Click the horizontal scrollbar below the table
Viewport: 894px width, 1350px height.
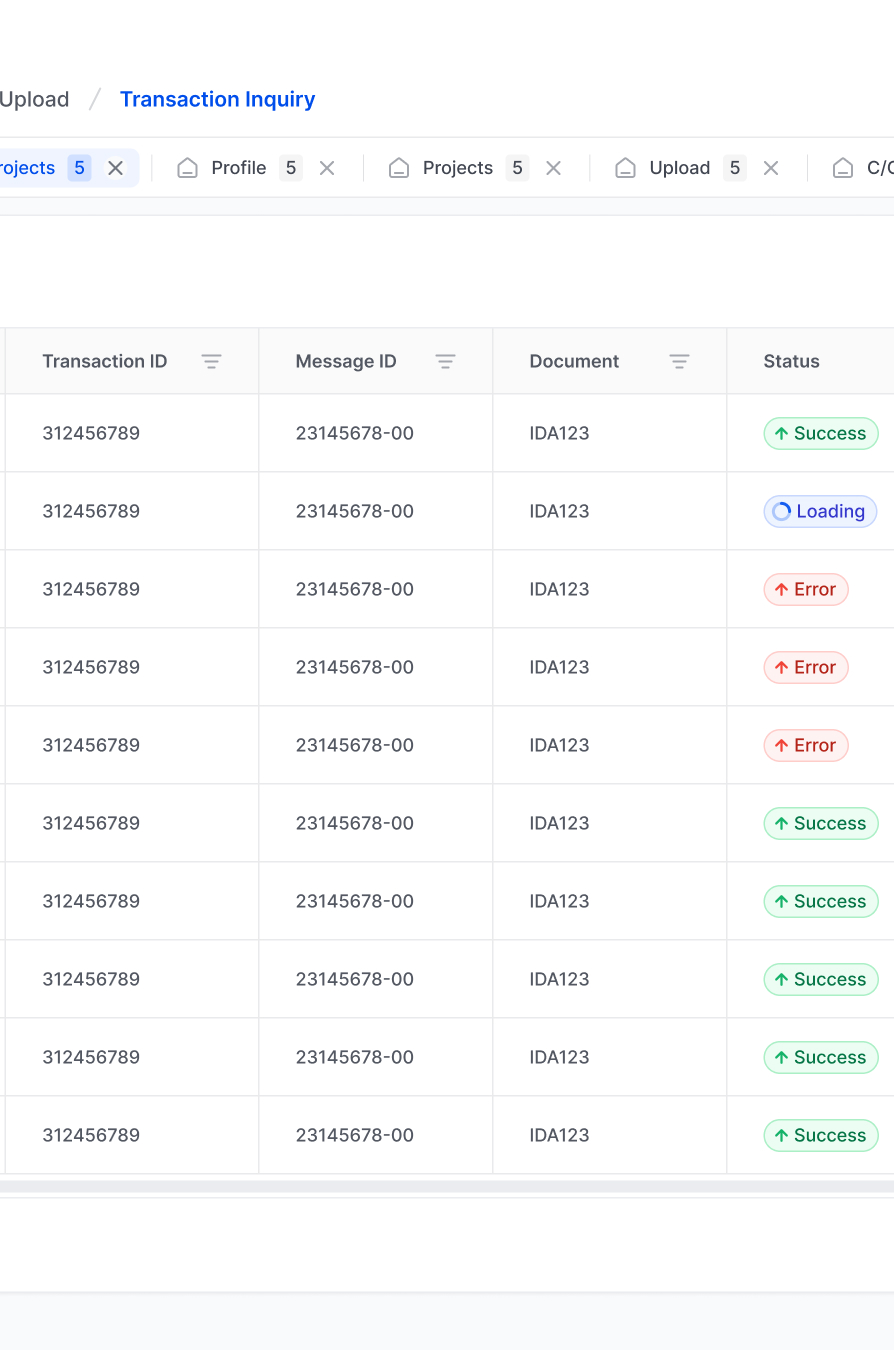tap(447, 1186)
